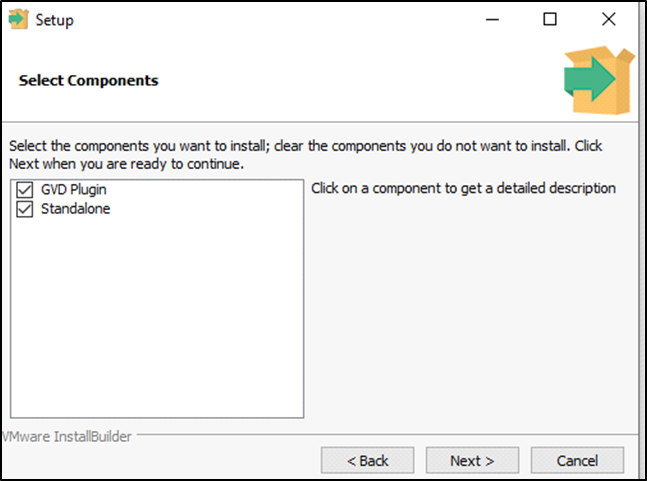Uncheck the Standalone checkbox

click(x=25, y=209)
